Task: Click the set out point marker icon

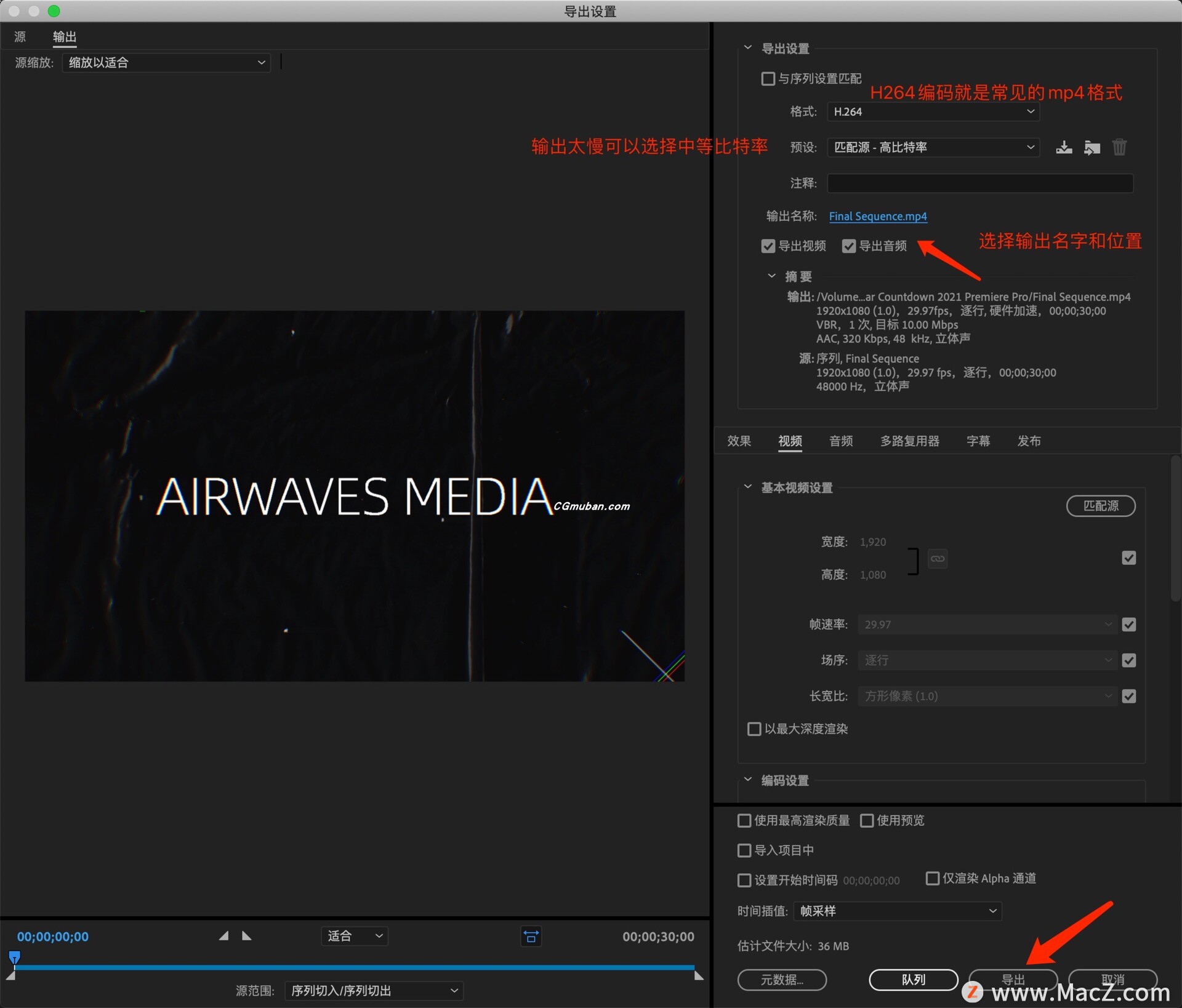Action: pos(246,935)
